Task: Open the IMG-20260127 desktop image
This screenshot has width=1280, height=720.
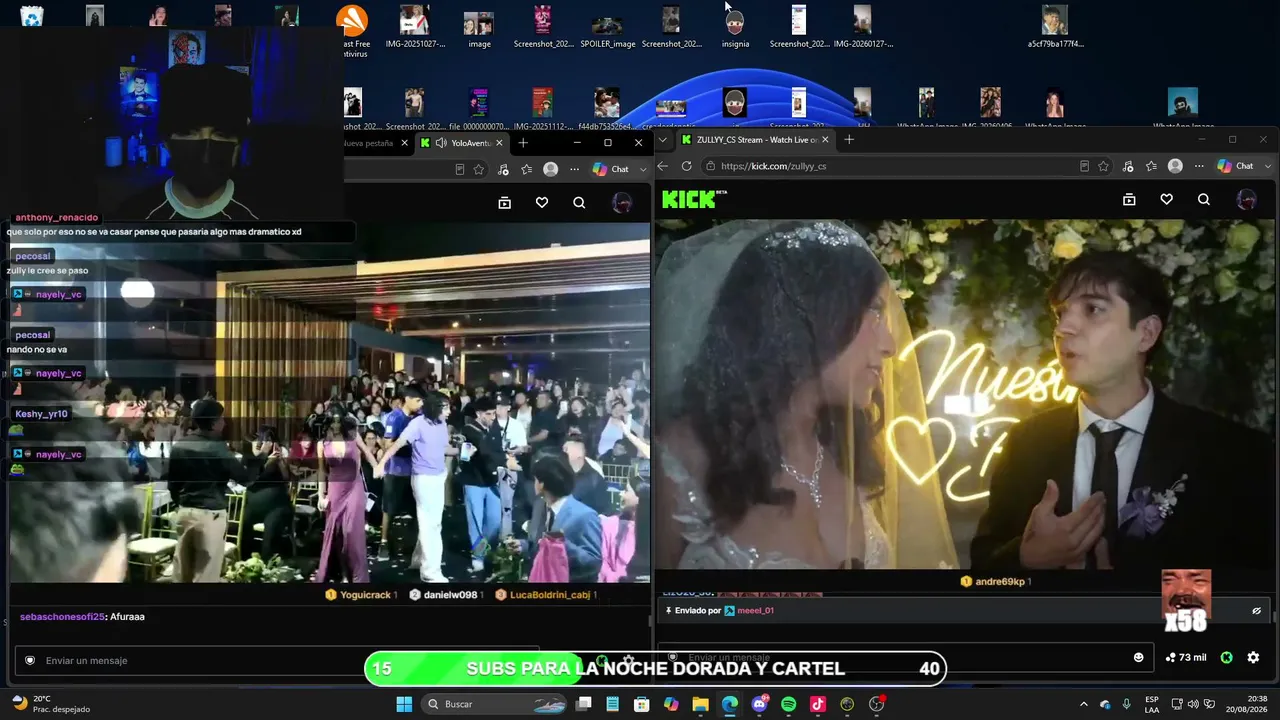Action: tap(863, 28)
